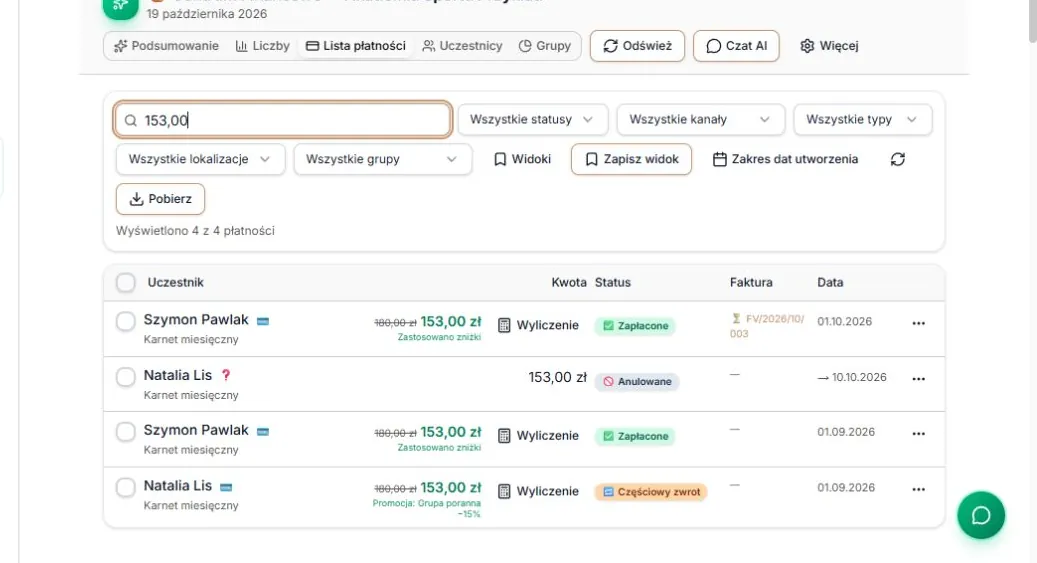This screenshot has height=563, width=1037.
Task: Open Widoki saved views menu
Action: 522,159
